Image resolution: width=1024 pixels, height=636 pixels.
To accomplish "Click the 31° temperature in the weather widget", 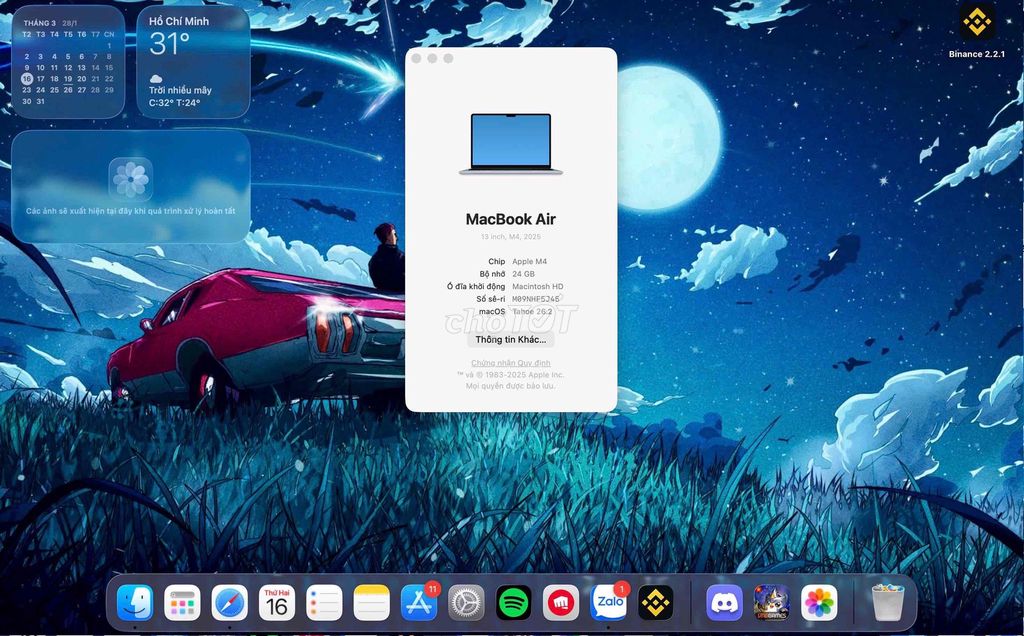I will [x=169, y=44].
